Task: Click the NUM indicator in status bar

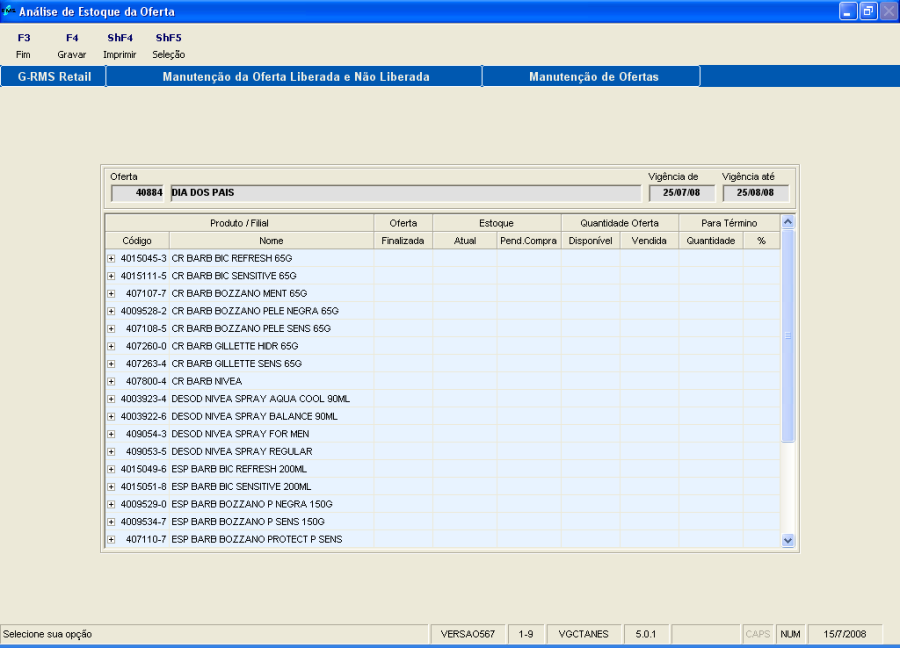Action: click(x=790, y=634)
